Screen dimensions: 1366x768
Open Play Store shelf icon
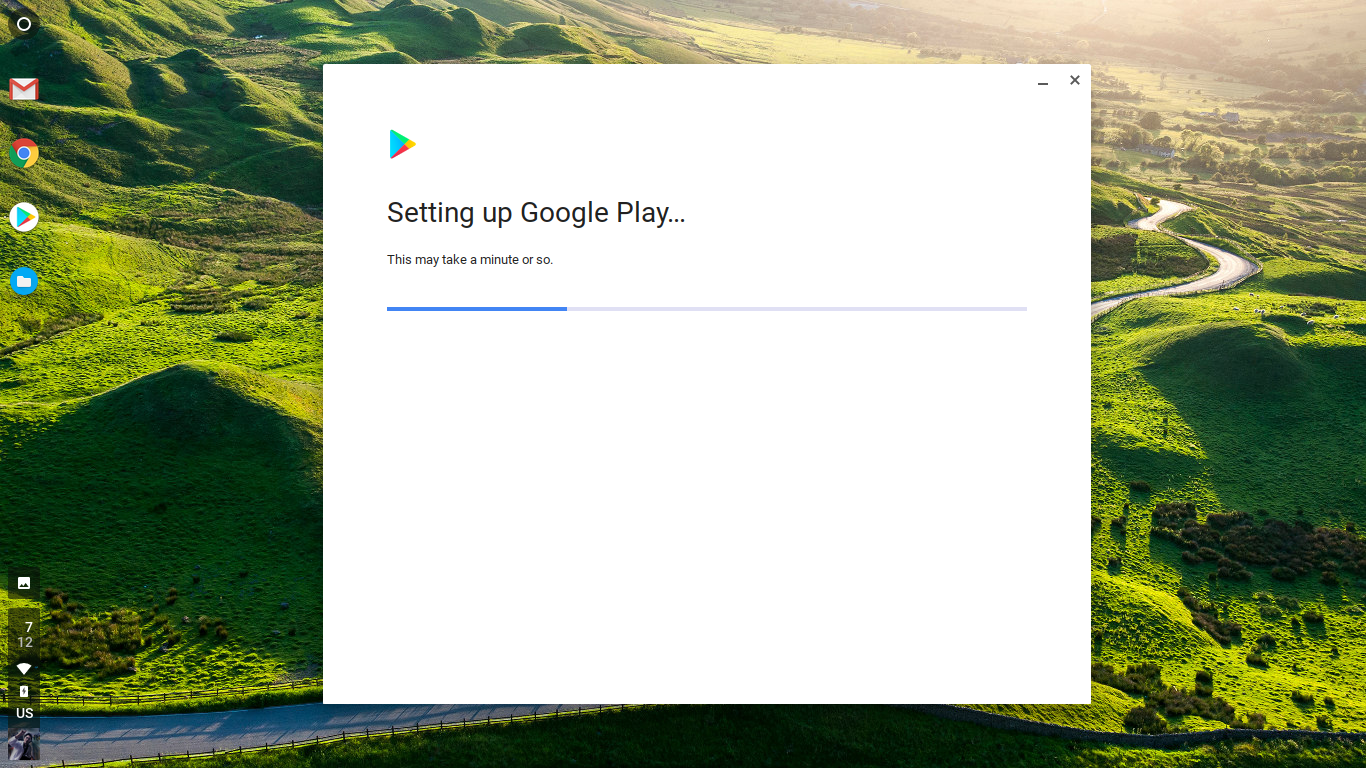[x=24, y=217]
